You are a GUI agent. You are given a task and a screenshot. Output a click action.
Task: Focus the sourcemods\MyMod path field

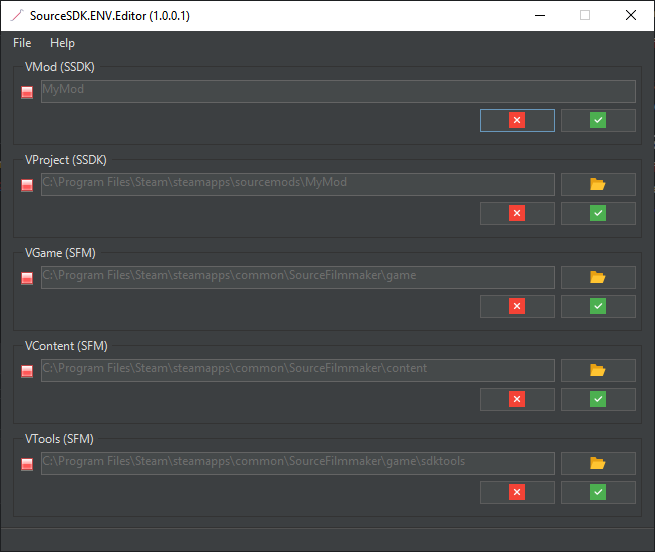(x=298, y=184)
